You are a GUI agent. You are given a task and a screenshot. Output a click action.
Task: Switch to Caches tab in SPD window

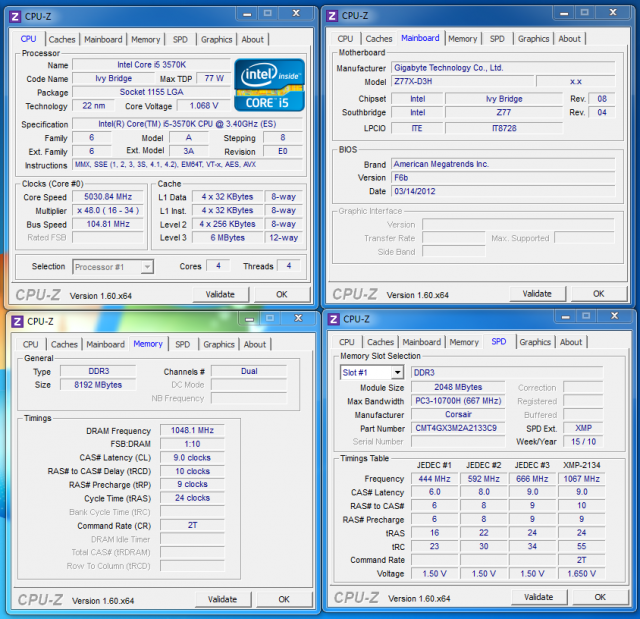click(x=381, y=342)
